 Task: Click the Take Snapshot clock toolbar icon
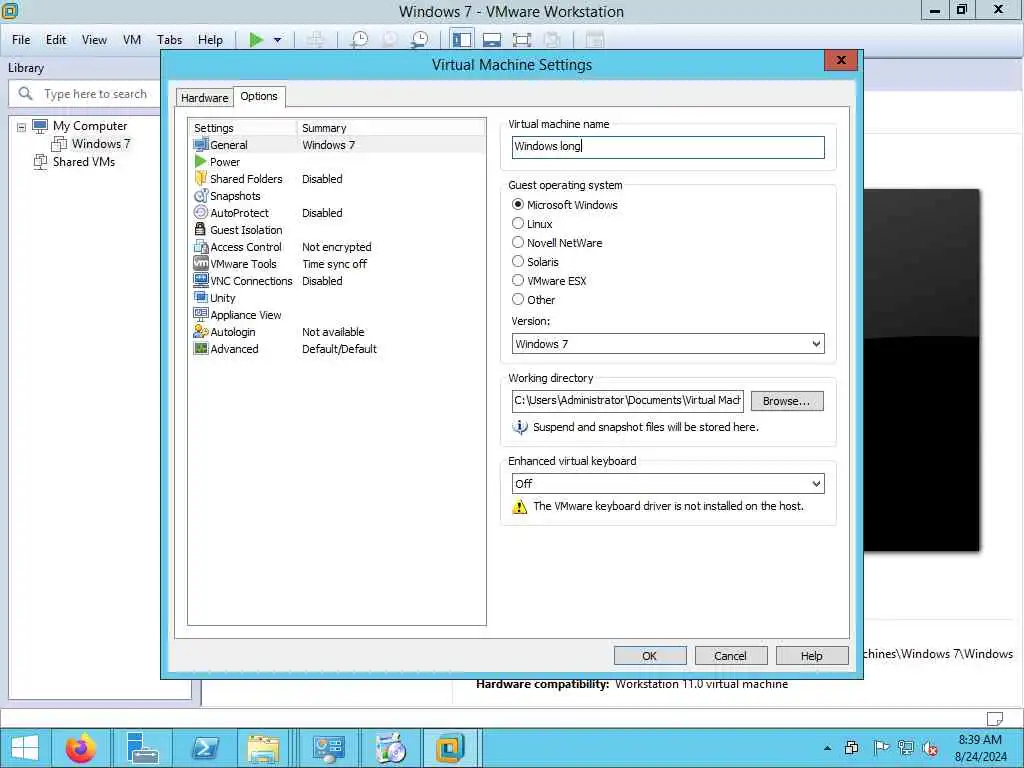(359, 40)
